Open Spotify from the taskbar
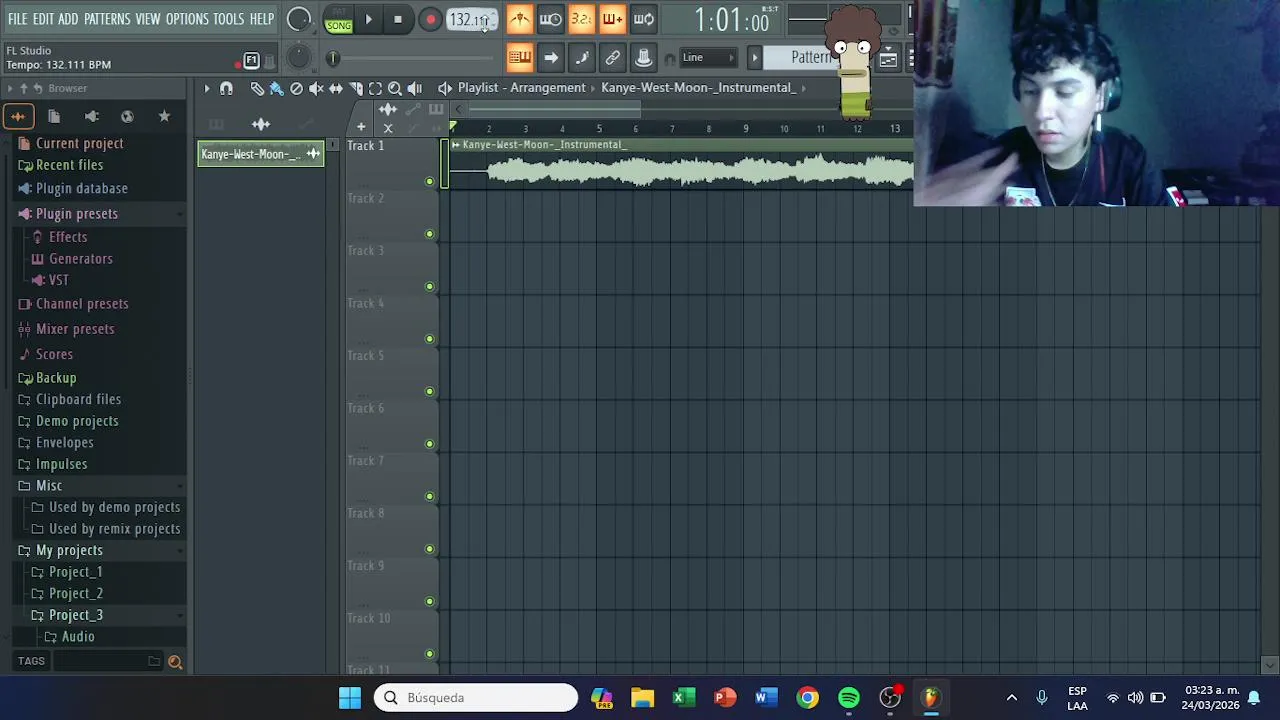This screenshot has width=1280, height=720. (x=849, y=698)
